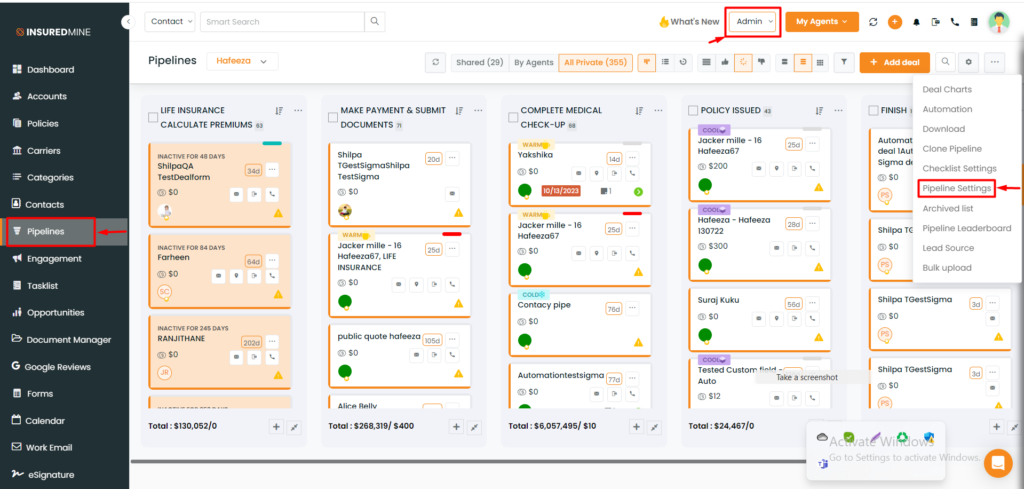Check the Make Payment & Submit Documents checkbox
The image size is (1024, 489).
point(333,118)
